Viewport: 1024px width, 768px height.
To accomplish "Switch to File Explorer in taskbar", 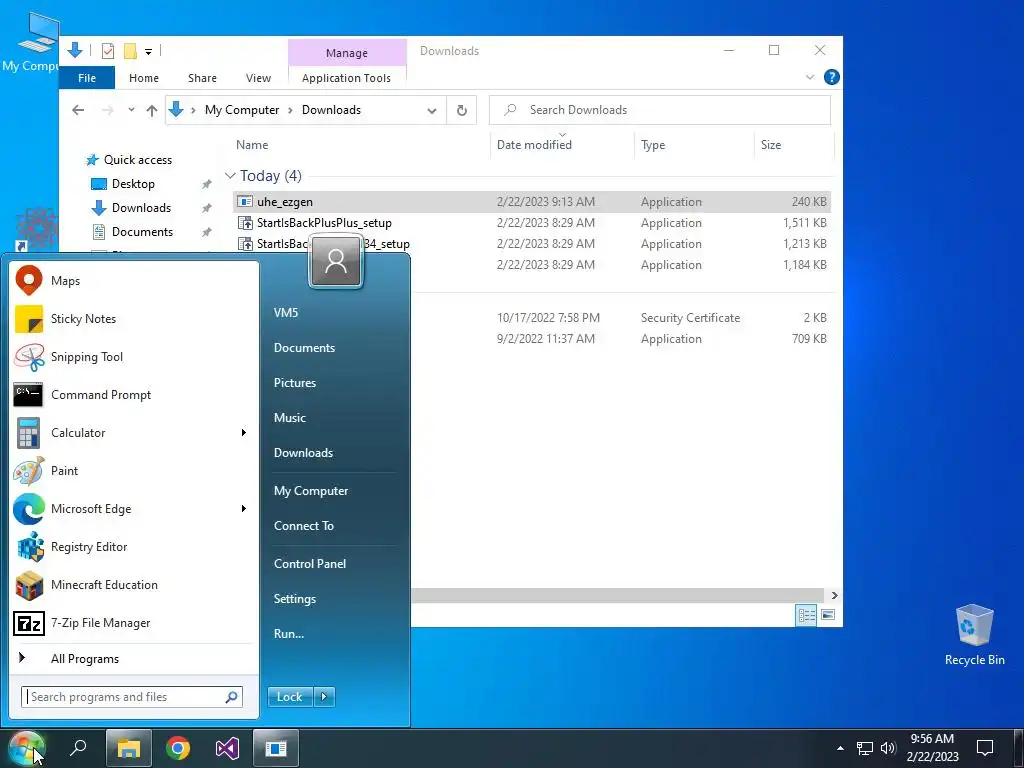I will click(x=129, y=748).
